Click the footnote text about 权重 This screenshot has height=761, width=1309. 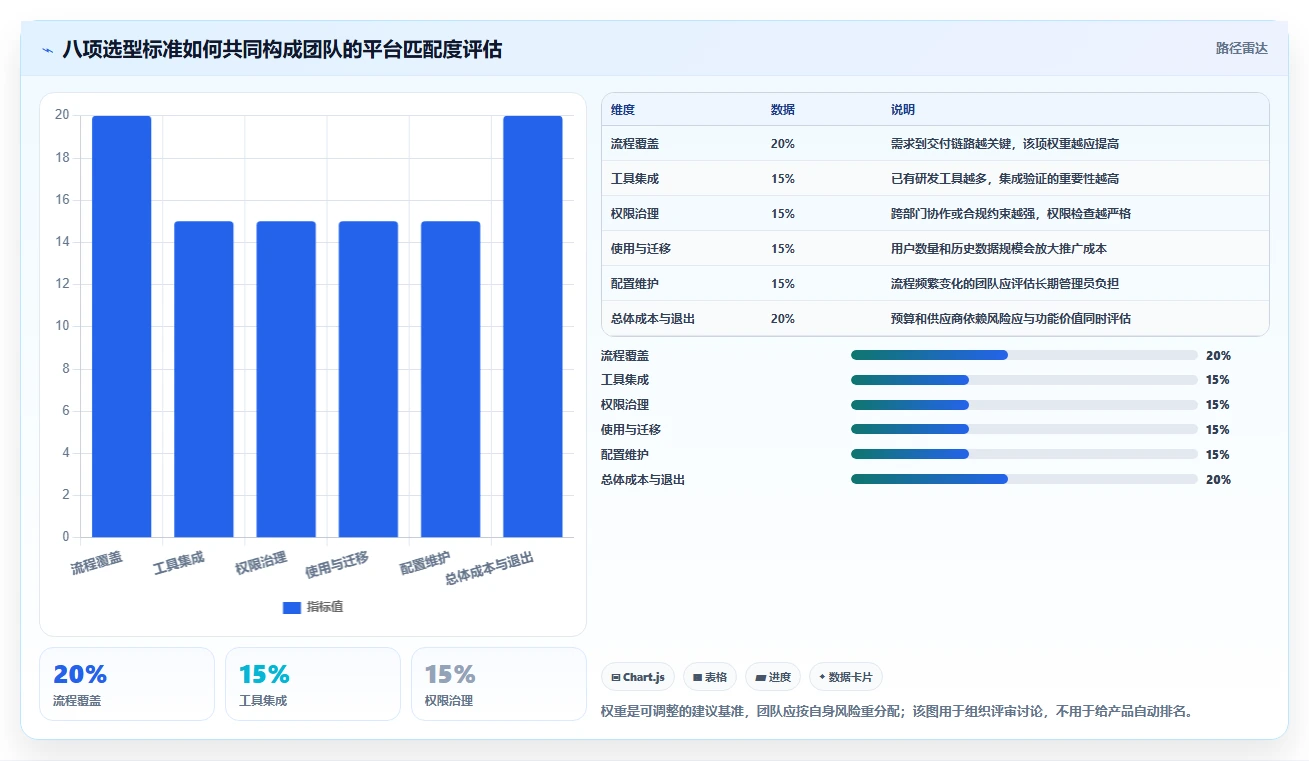pos(897,712)
